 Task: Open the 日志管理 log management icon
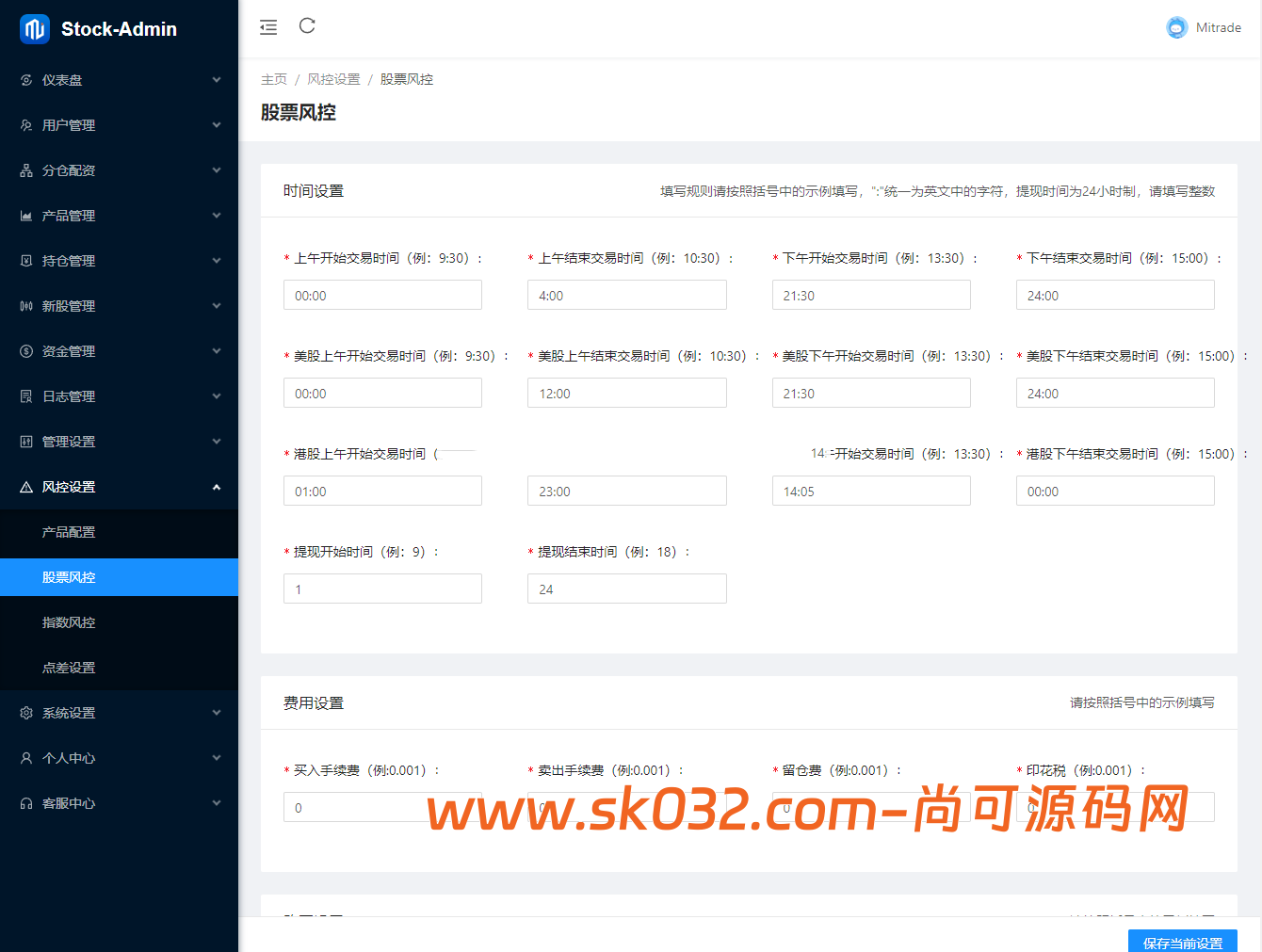(x=26, y=395)
